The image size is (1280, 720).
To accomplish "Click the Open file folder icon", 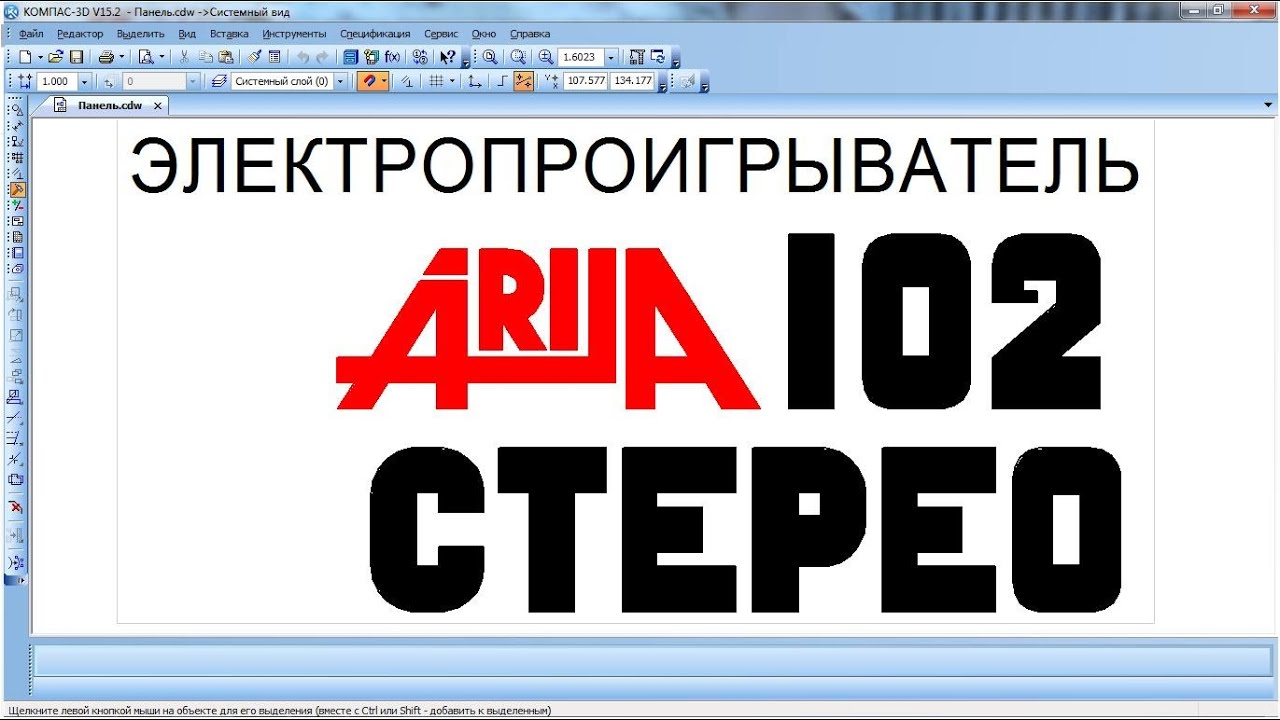I will pos(56,57).
